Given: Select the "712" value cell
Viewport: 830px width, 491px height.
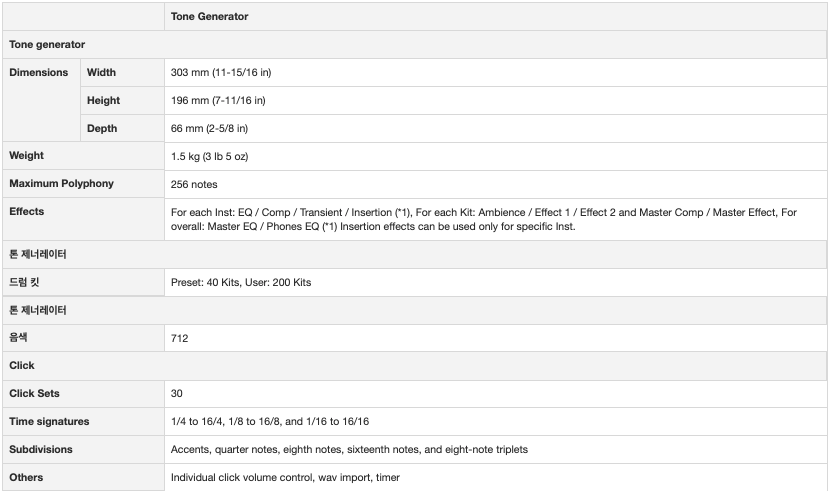Looking at the screenshot, I should click(180, 339).
